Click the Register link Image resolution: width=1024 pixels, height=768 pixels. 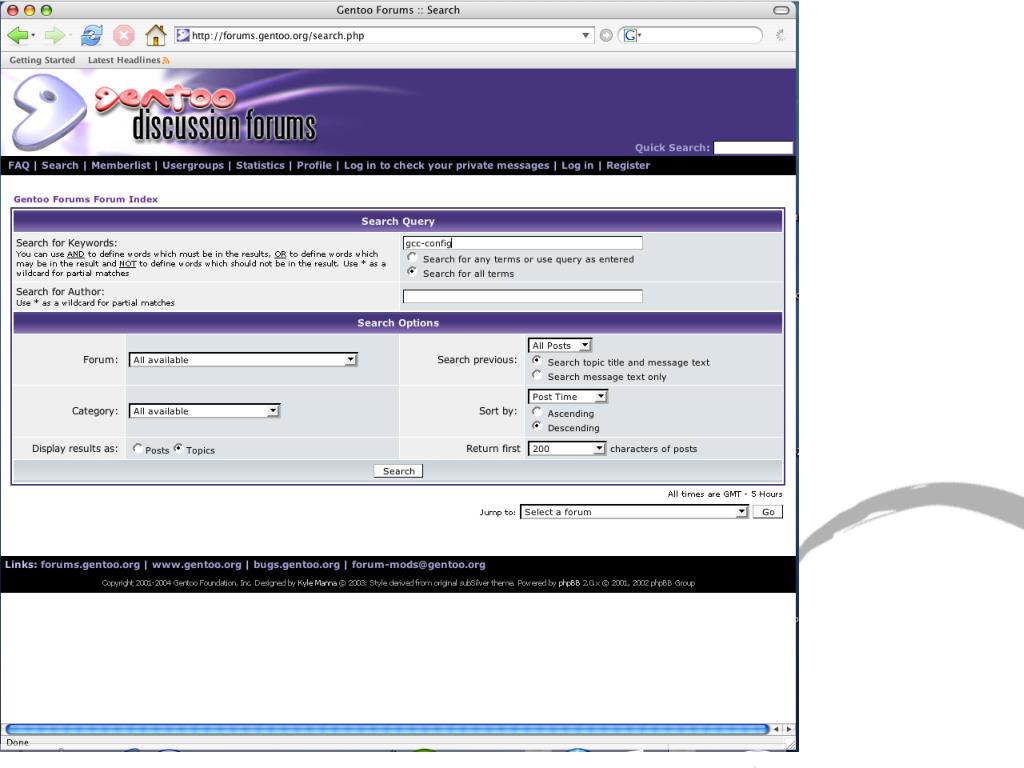628,165
